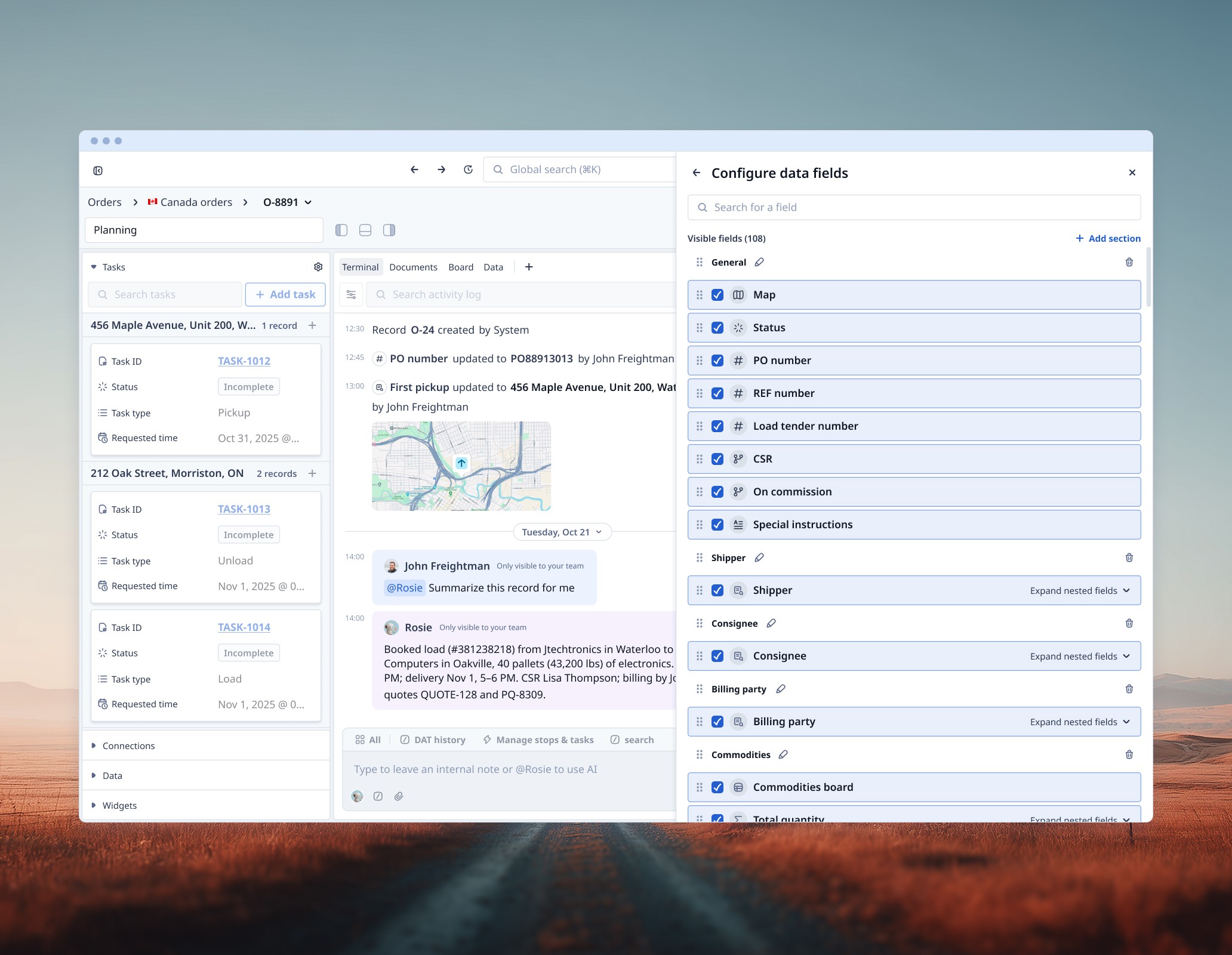
Task: Click the Search for a field input
Action: click(x=913, y=207)
